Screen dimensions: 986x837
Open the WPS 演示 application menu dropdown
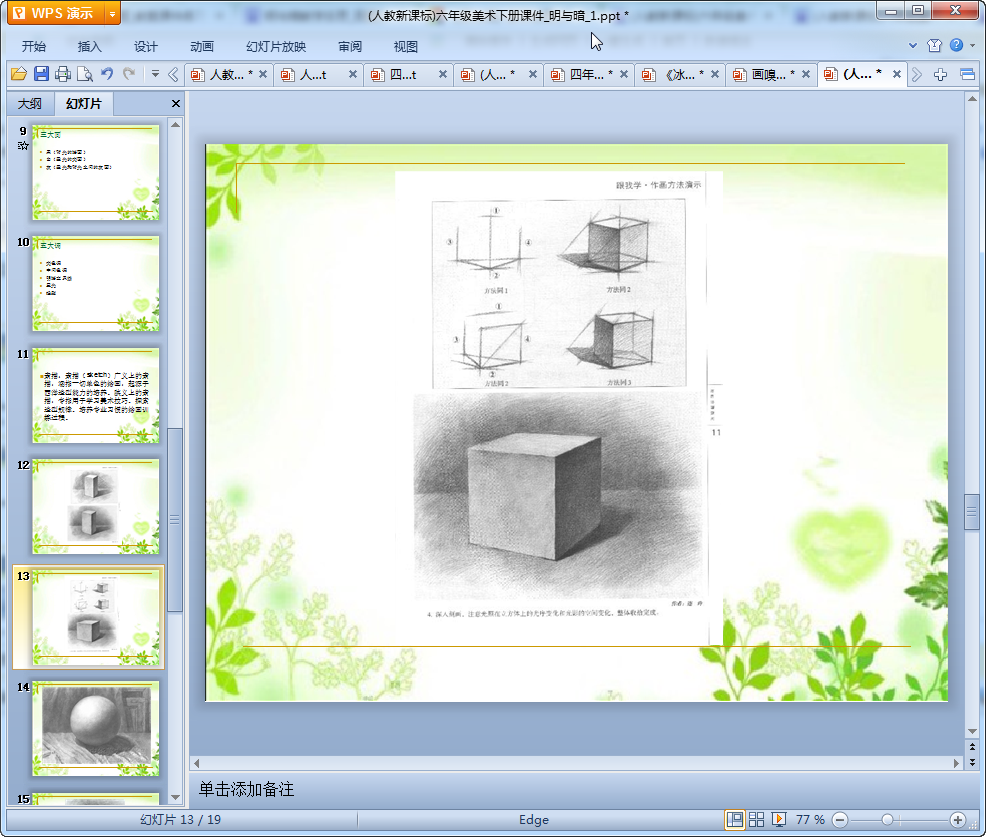click(x=112, y=13)
